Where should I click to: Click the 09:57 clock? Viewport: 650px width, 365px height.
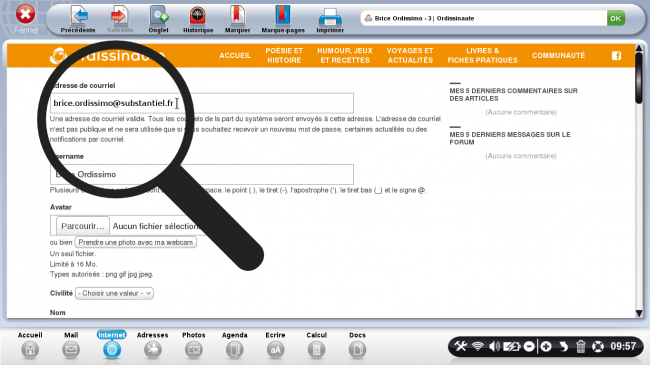pos(623,346)
